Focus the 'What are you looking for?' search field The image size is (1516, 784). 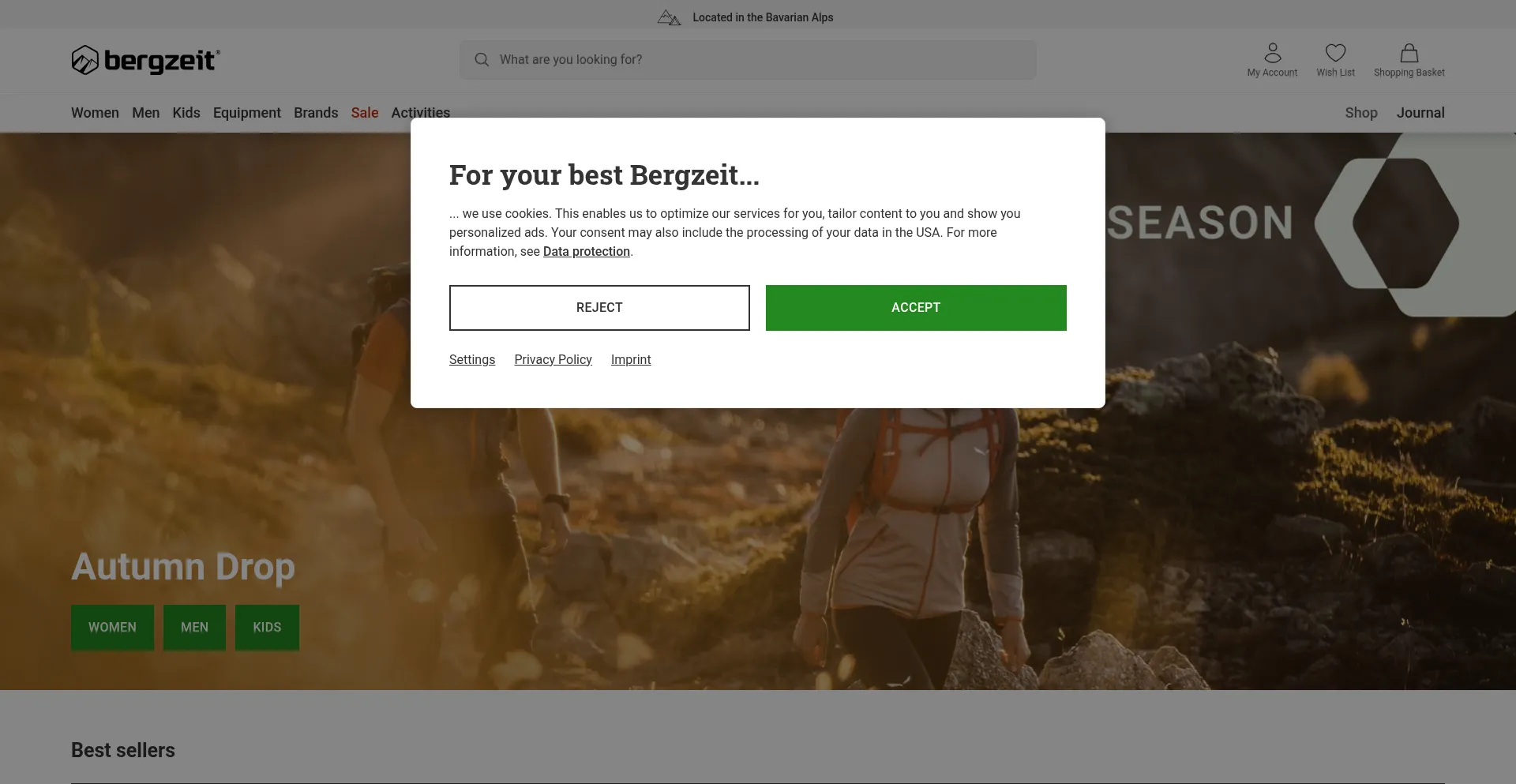pyautogui.click(x=748, y=60)
